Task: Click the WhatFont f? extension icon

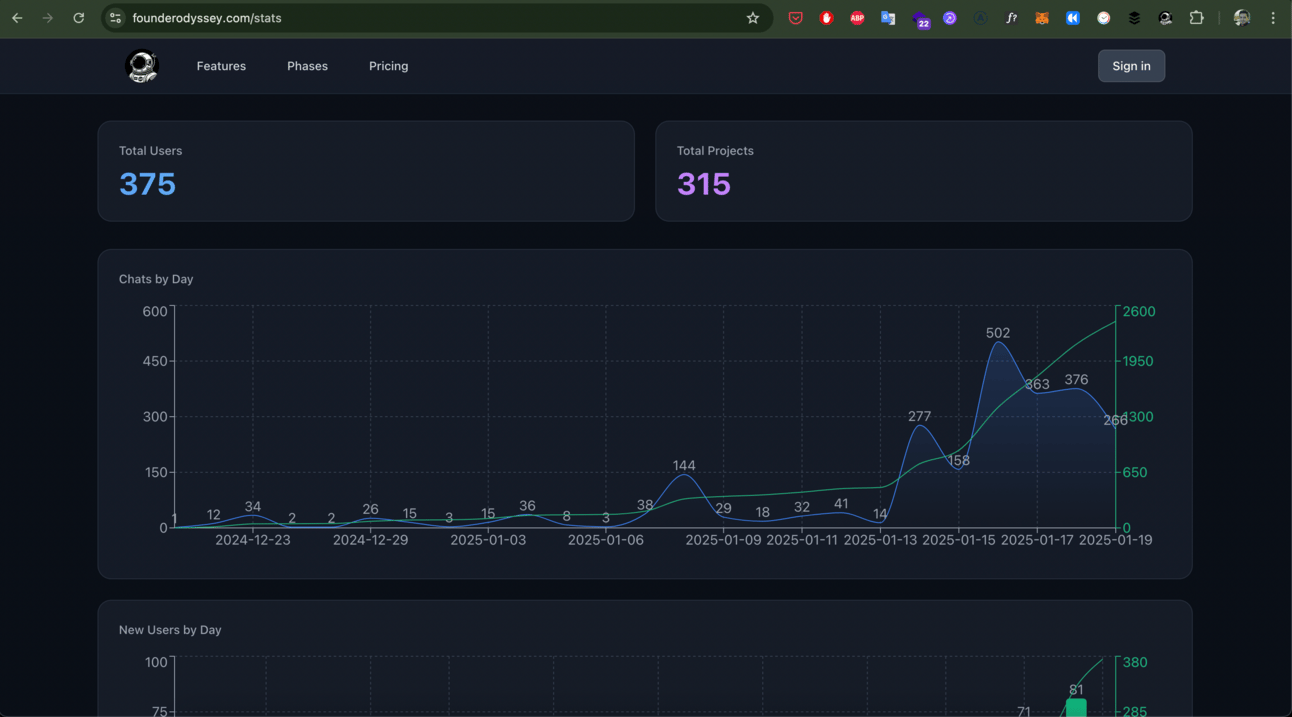Action: coord(1011,18)
